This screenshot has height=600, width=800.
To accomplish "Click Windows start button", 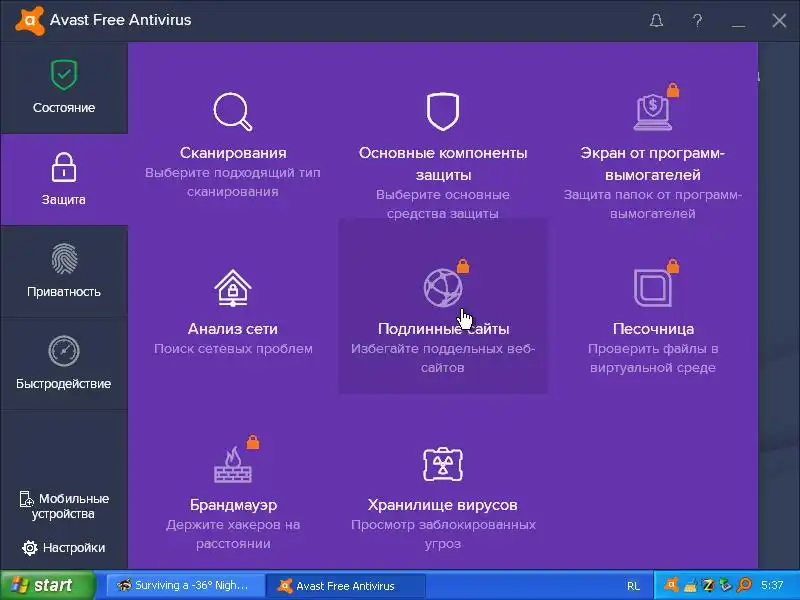I will (x=48, y=585).
